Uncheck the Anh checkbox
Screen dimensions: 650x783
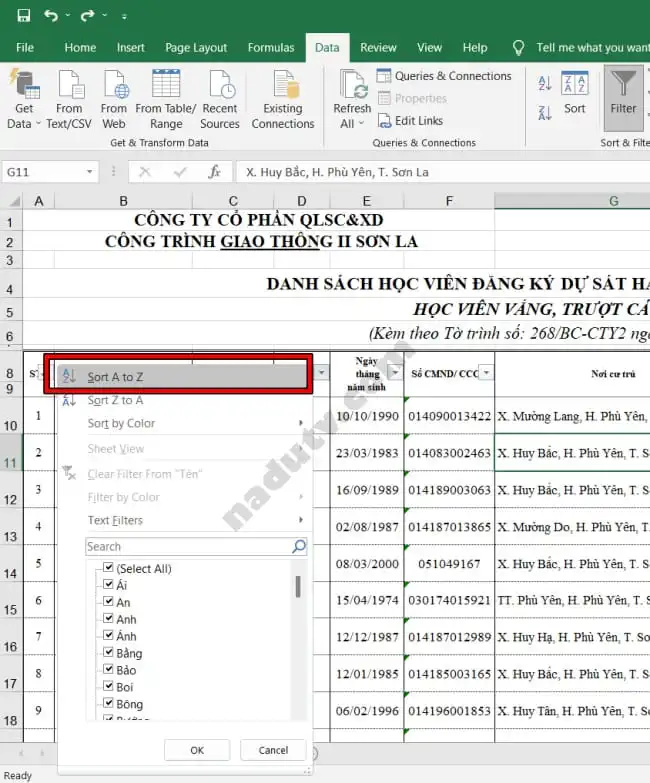click(x=108, y=618)
